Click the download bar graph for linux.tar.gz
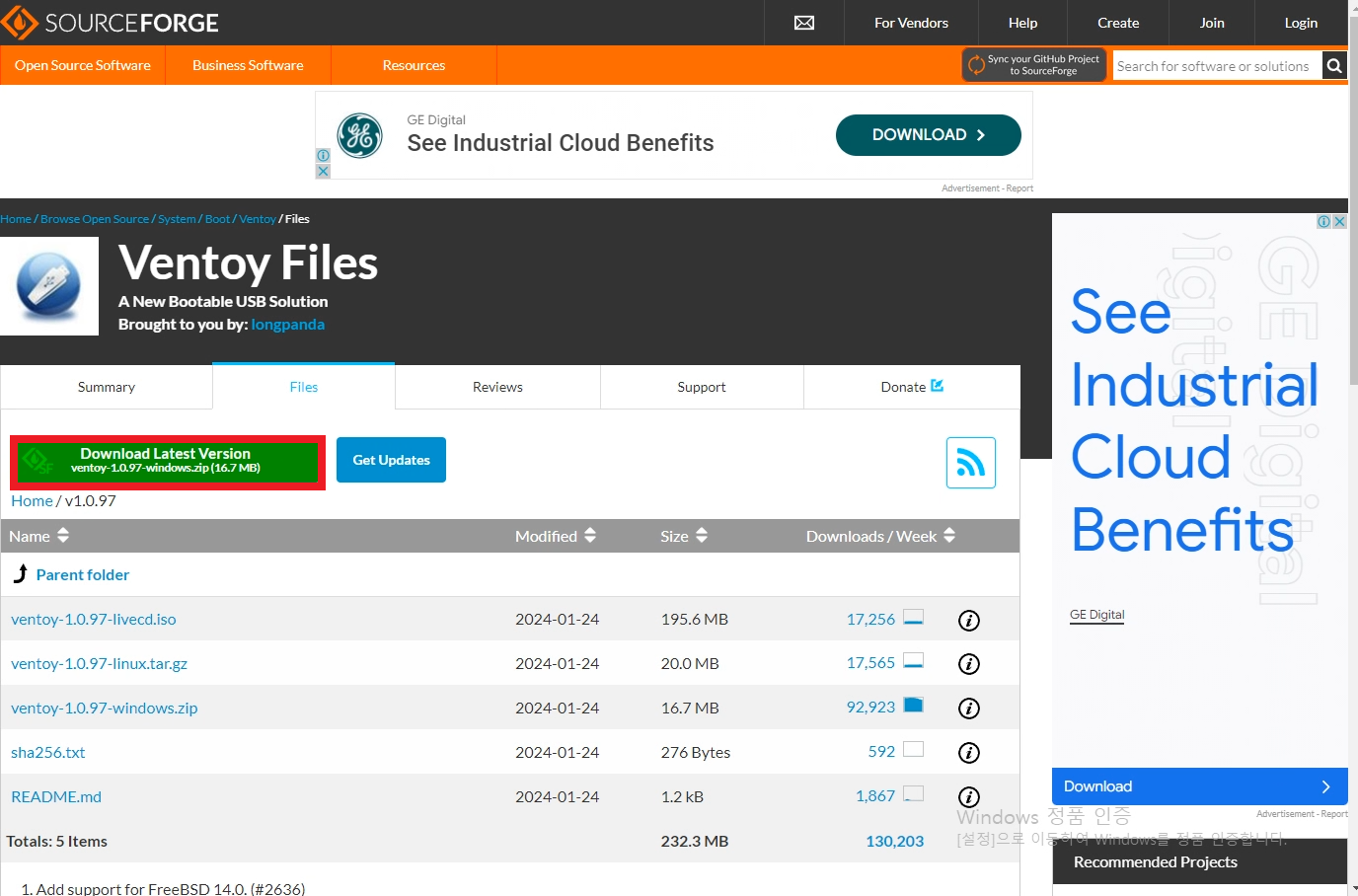The image size is (1358, 896). (x=914, y=661)
